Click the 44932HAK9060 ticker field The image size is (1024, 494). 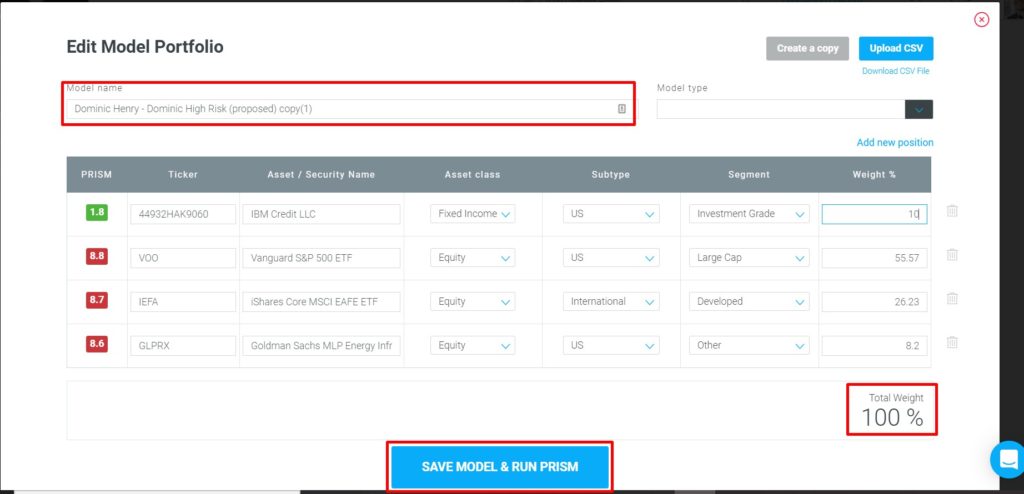coord(183,214)
